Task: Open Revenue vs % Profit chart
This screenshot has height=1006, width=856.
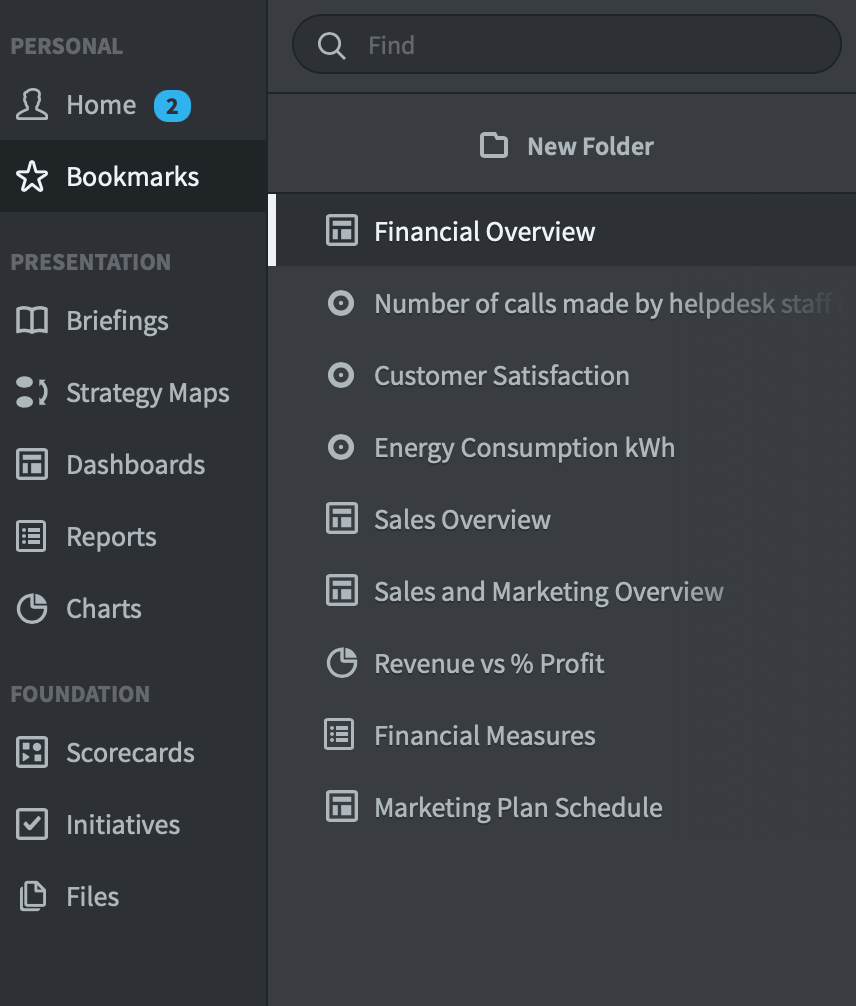Action: [x=562, y=663]
